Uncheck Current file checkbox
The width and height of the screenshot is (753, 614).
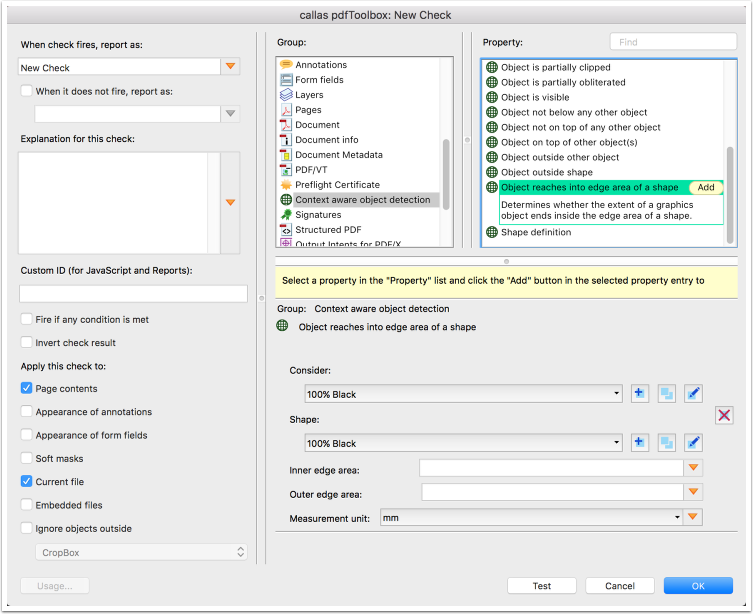point(26,482)
